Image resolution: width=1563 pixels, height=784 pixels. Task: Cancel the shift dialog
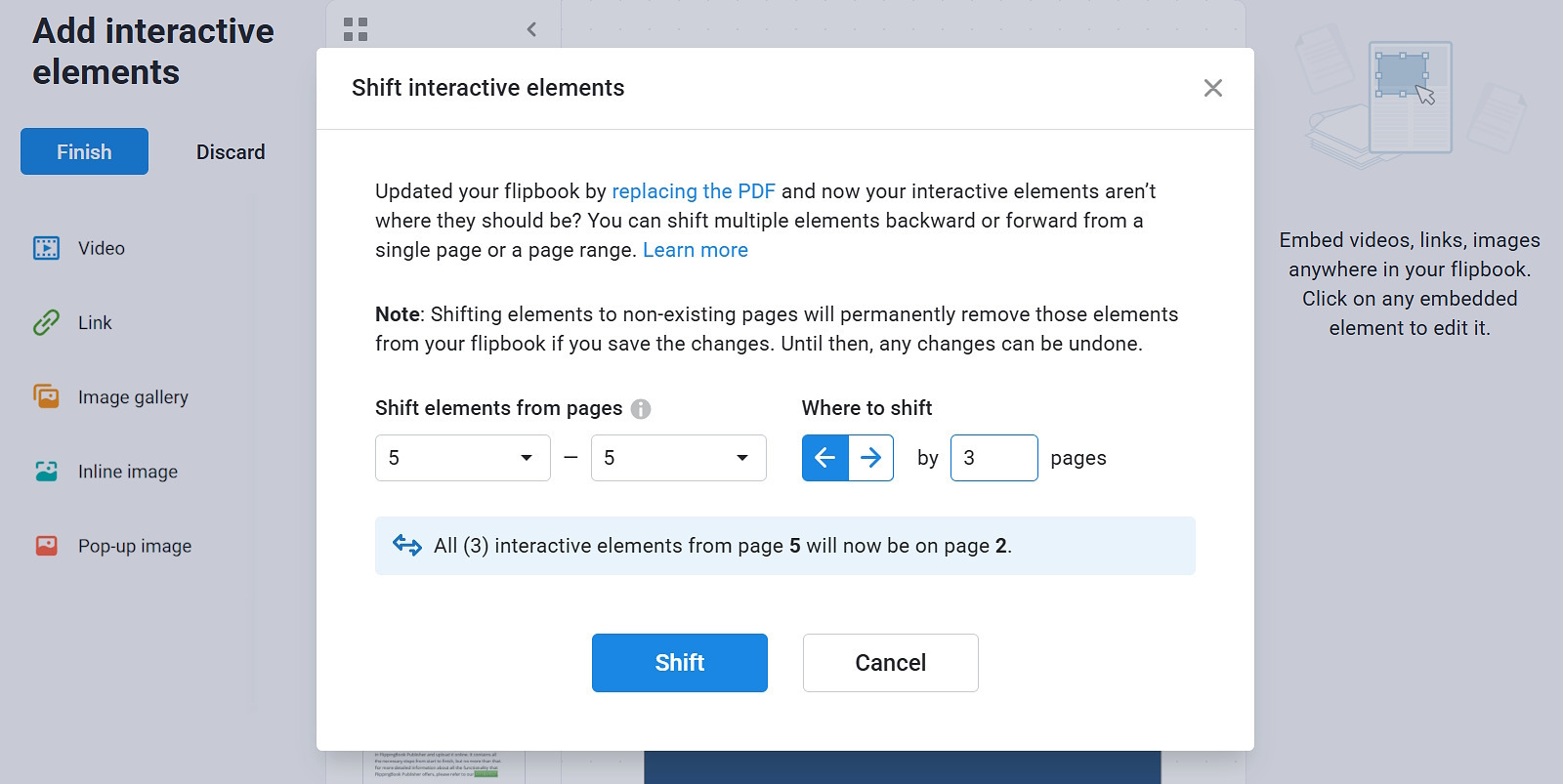tap(890, 663)
